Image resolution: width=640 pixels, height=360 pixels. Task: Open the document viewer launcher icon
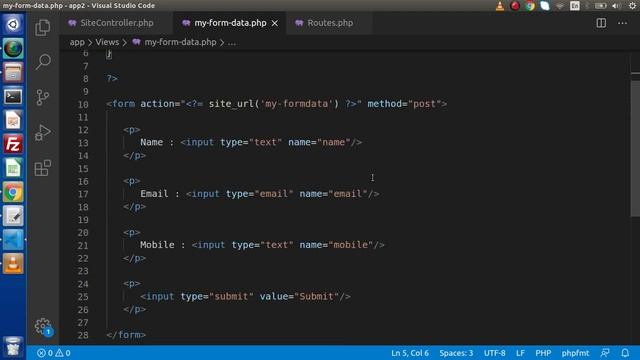click(13, 120)
